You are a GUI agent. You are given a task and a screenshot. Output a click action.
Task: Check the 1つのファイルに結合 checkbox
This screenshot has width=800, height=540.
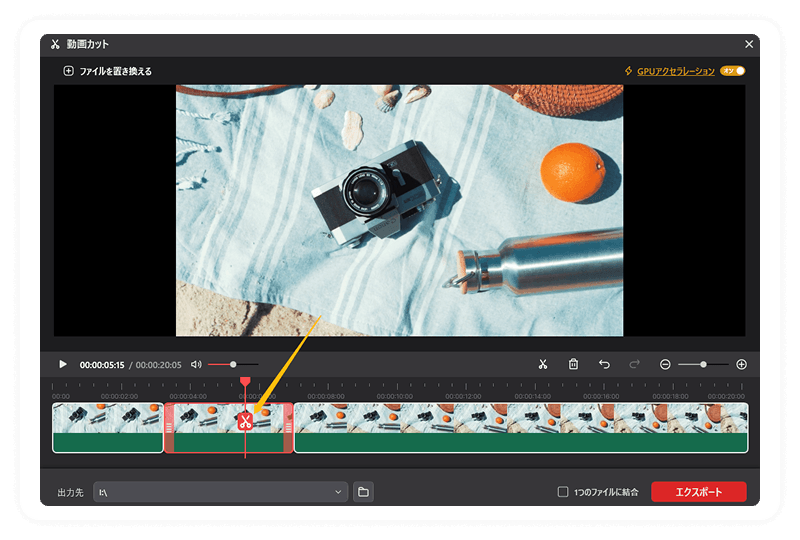tap(563, 492)
